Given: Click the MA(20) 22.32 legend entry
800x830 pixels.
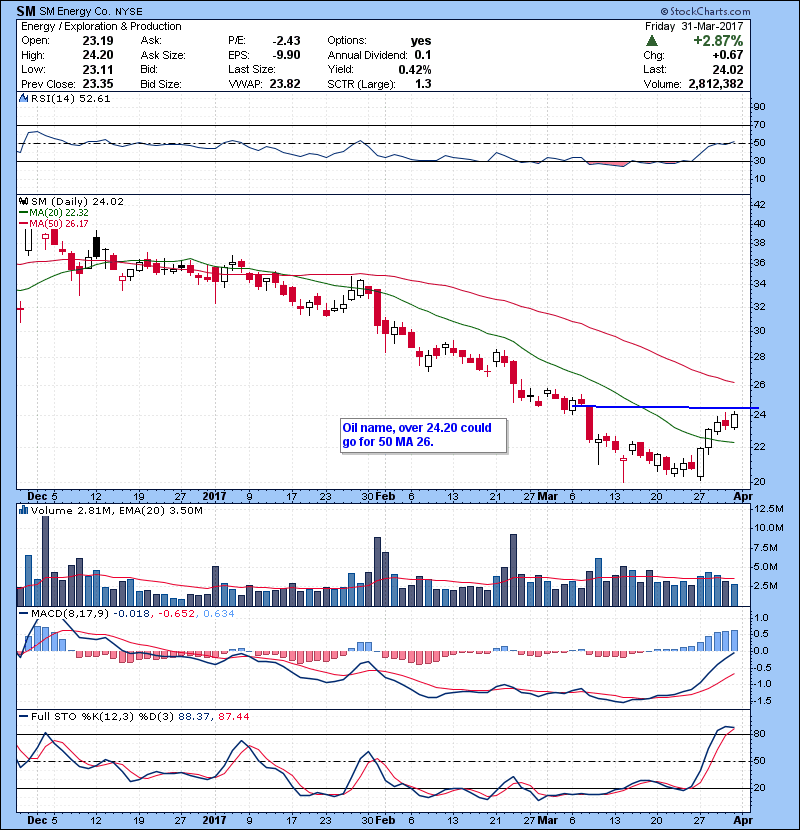Looking at the screenshot, I should click(54, 212).
